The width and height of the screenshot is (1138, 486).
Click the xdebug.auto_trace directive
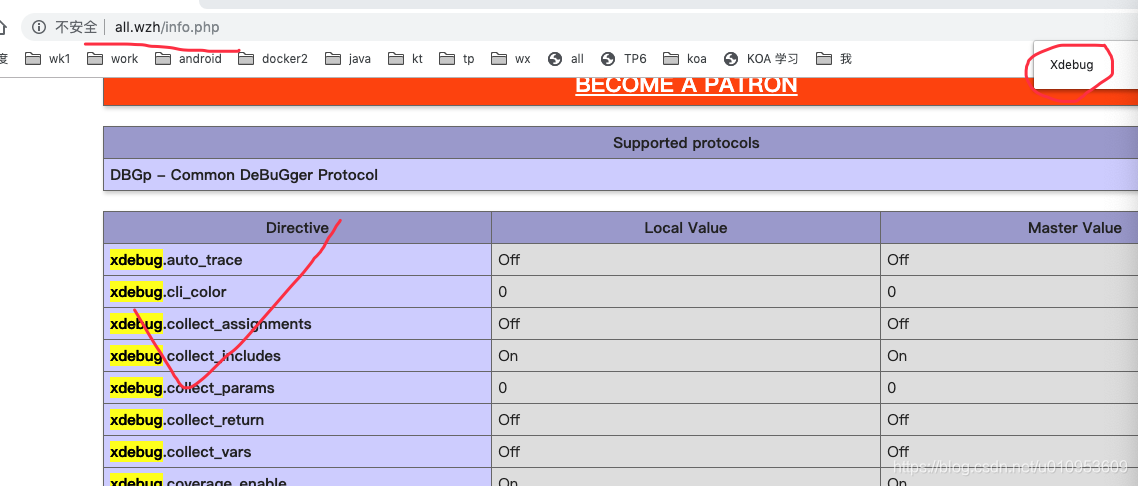[176, 260]
